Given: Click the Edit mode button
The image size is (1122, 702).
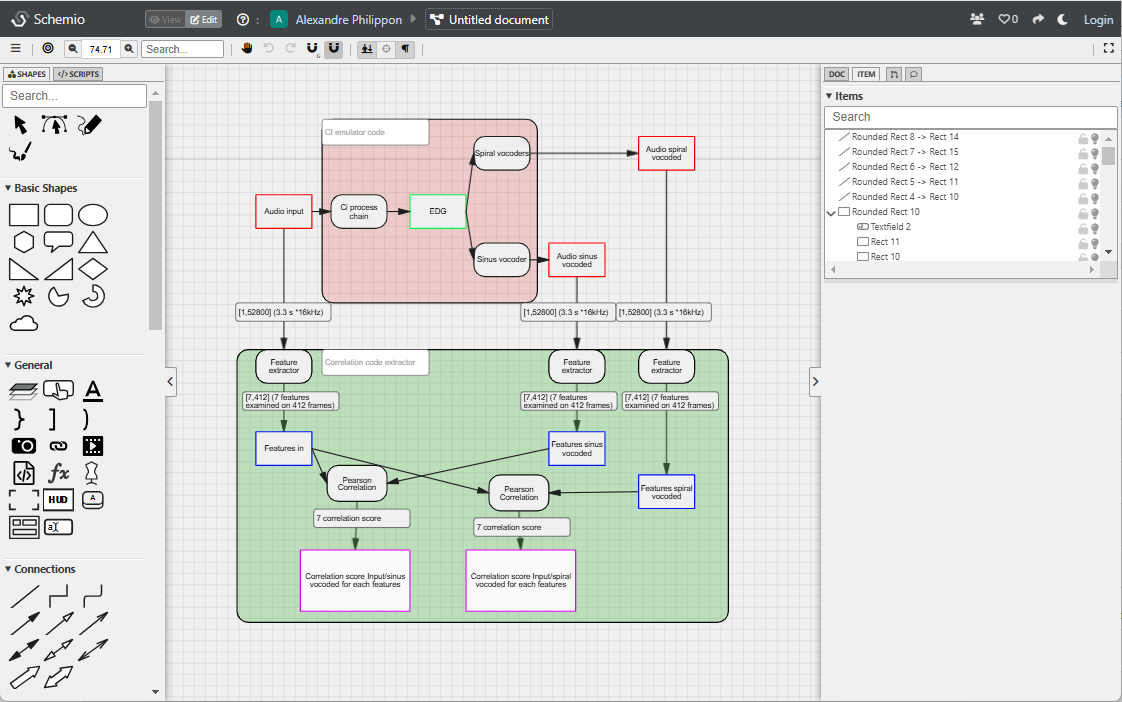Looking at the screenshot, I should click(204, 19).
